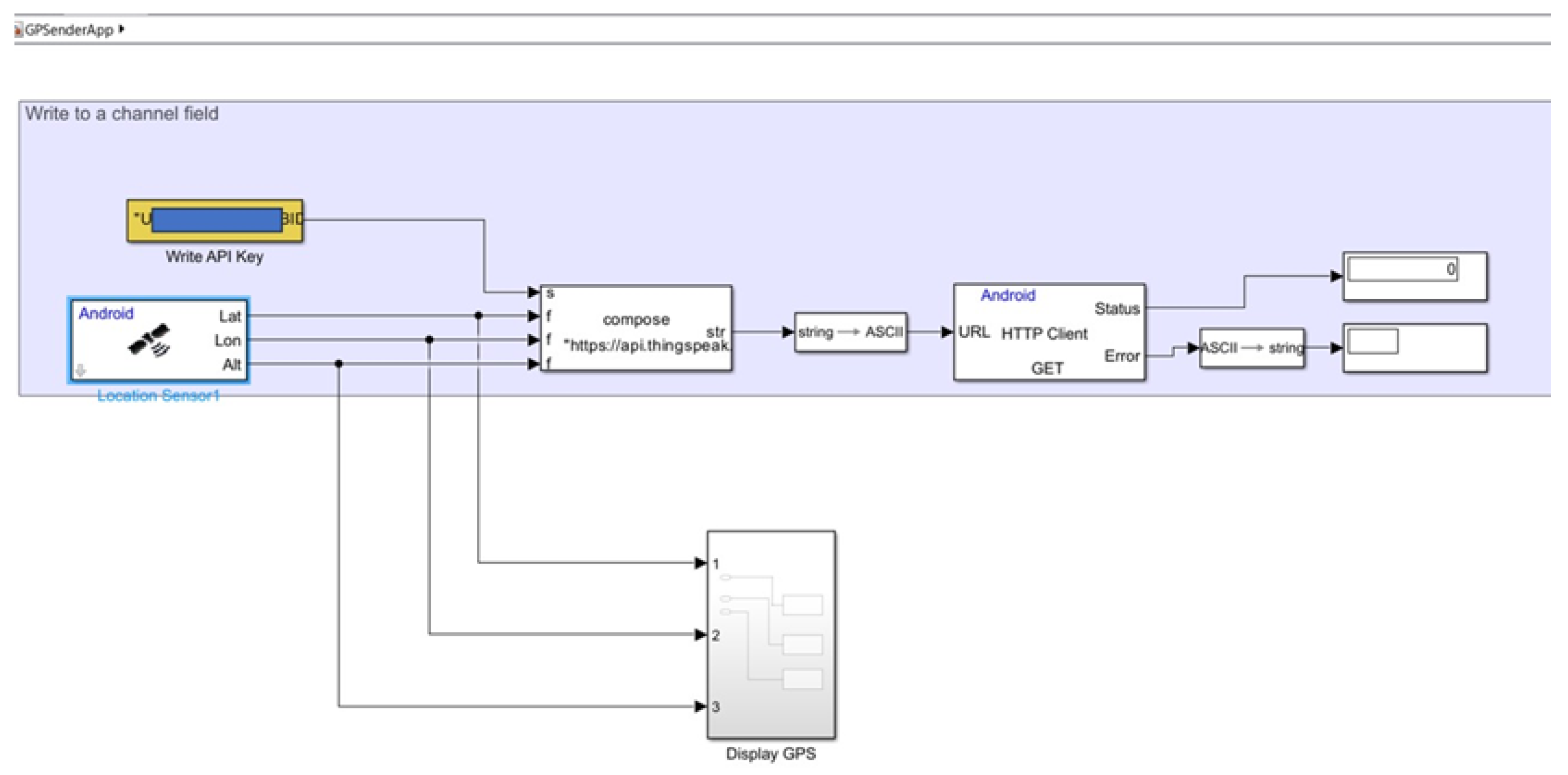The width and height of the screenshot is (1568, 775).
Task: Click the Write API Key label
Action: (214, 256)
